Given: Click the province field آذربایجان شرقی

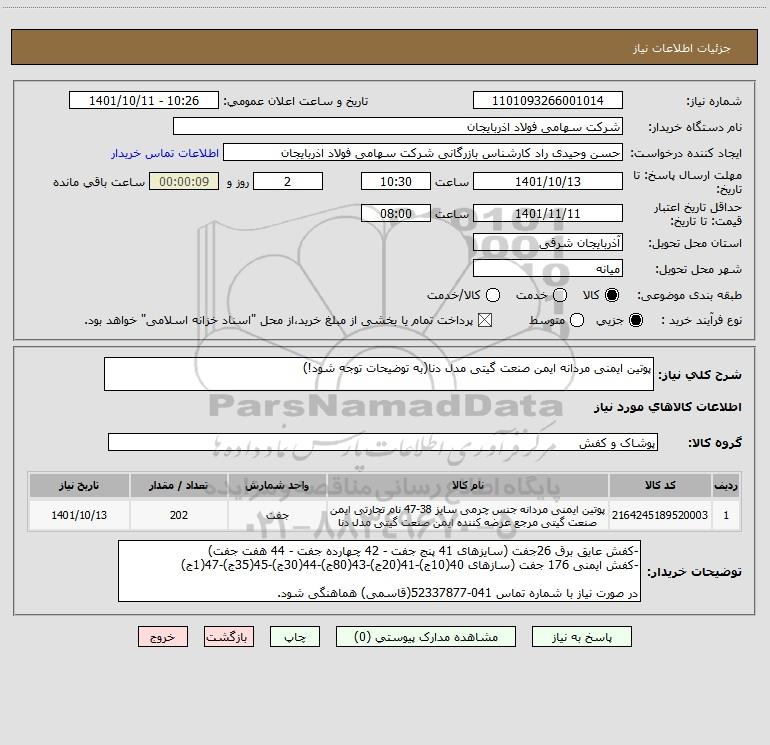Looking at the screenshot, I should coord(548,243).
